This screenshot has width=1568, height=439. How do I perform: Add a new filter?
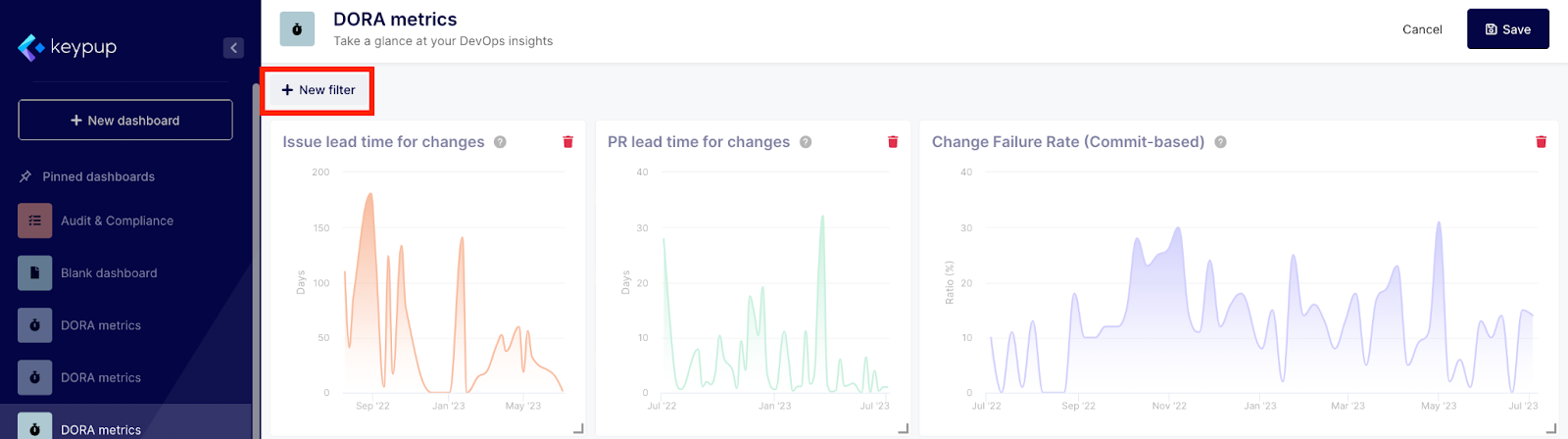[x=318, y=90]
